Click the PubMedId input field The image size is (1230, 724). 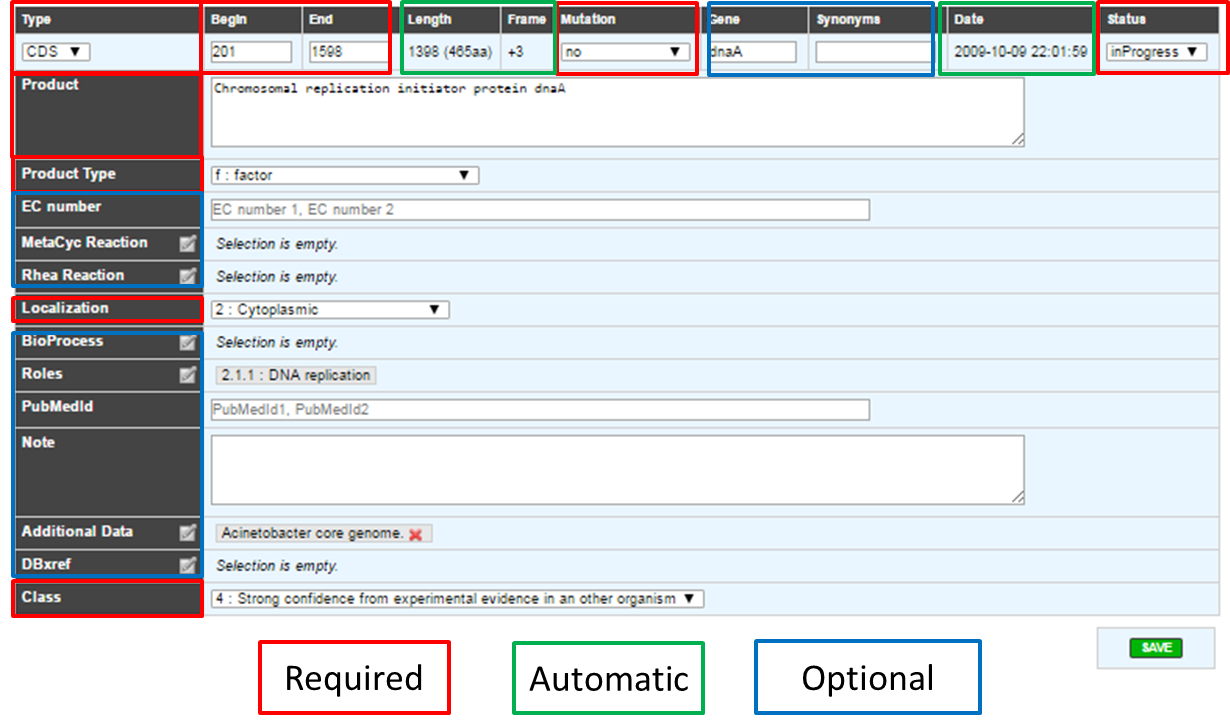[540, 410]
